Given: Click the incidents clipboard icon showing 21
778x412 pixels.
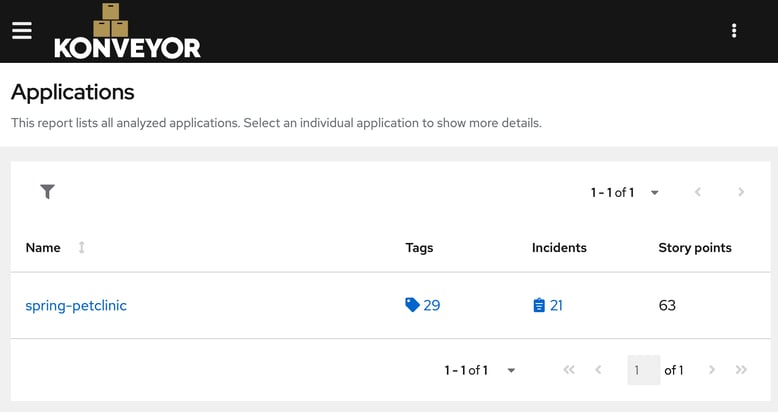Looking at the screenshot, I should click(x=539, y=305).
